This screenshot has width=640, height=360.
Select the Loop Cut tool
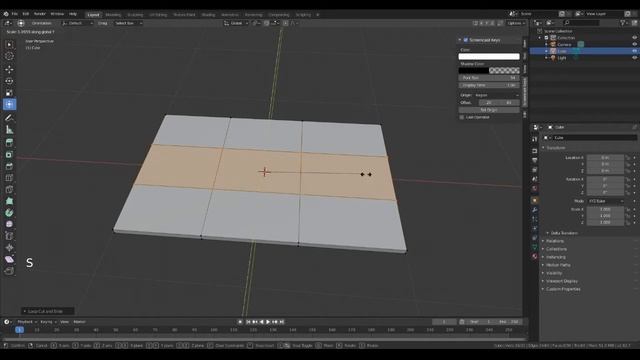pyautogui.click(x=9, y=178)
